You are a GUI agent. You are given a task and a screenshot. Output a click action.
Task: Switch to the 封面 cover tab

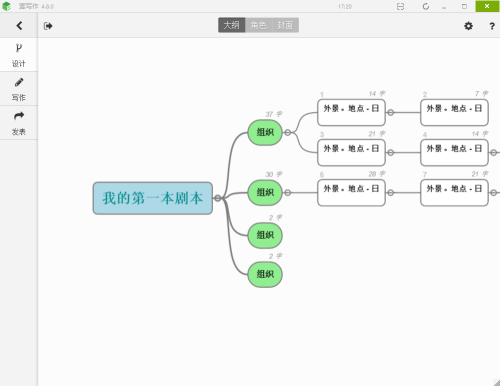click(285, 25)
